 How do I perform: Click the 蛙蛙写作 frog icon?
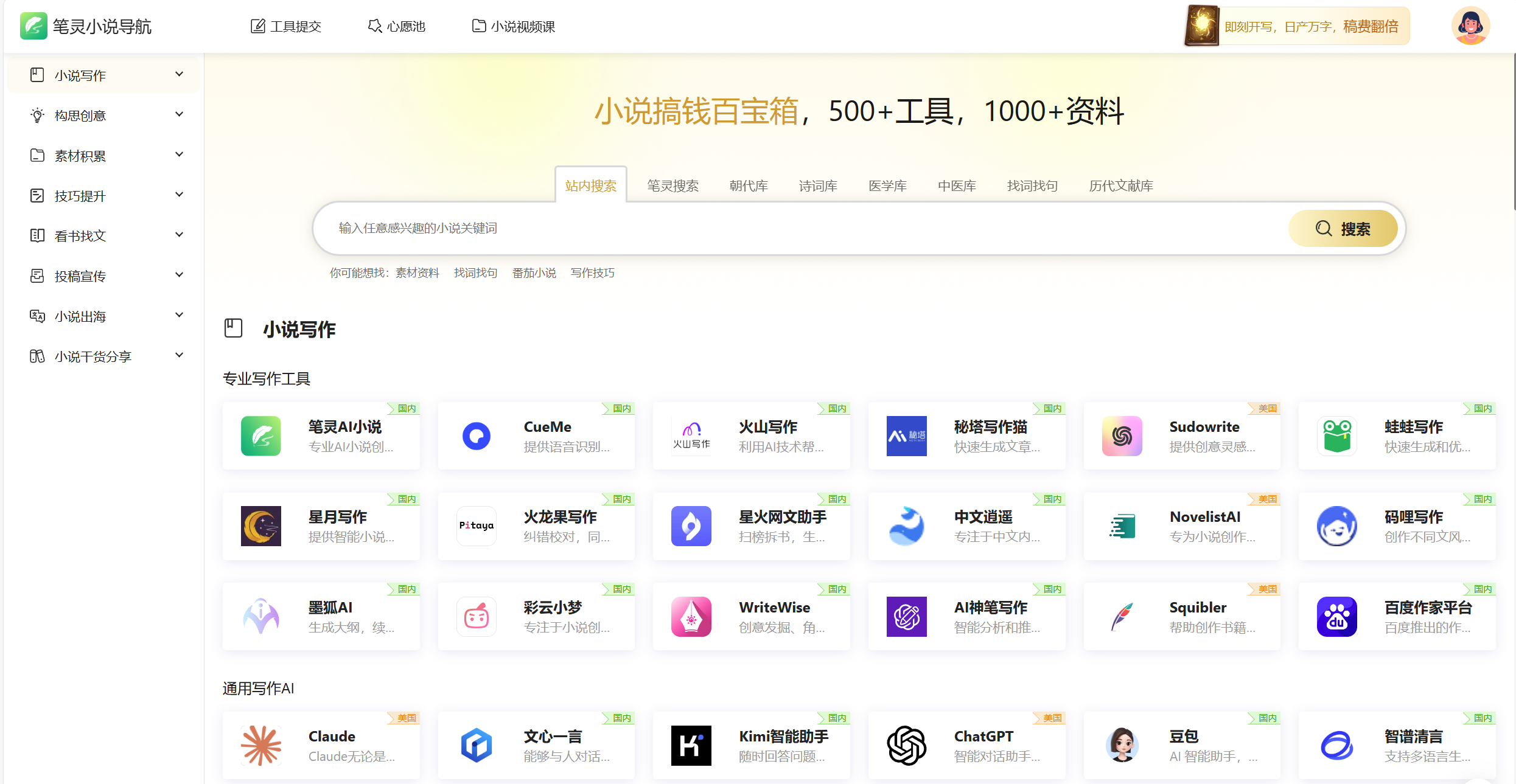coord(1337,435)
